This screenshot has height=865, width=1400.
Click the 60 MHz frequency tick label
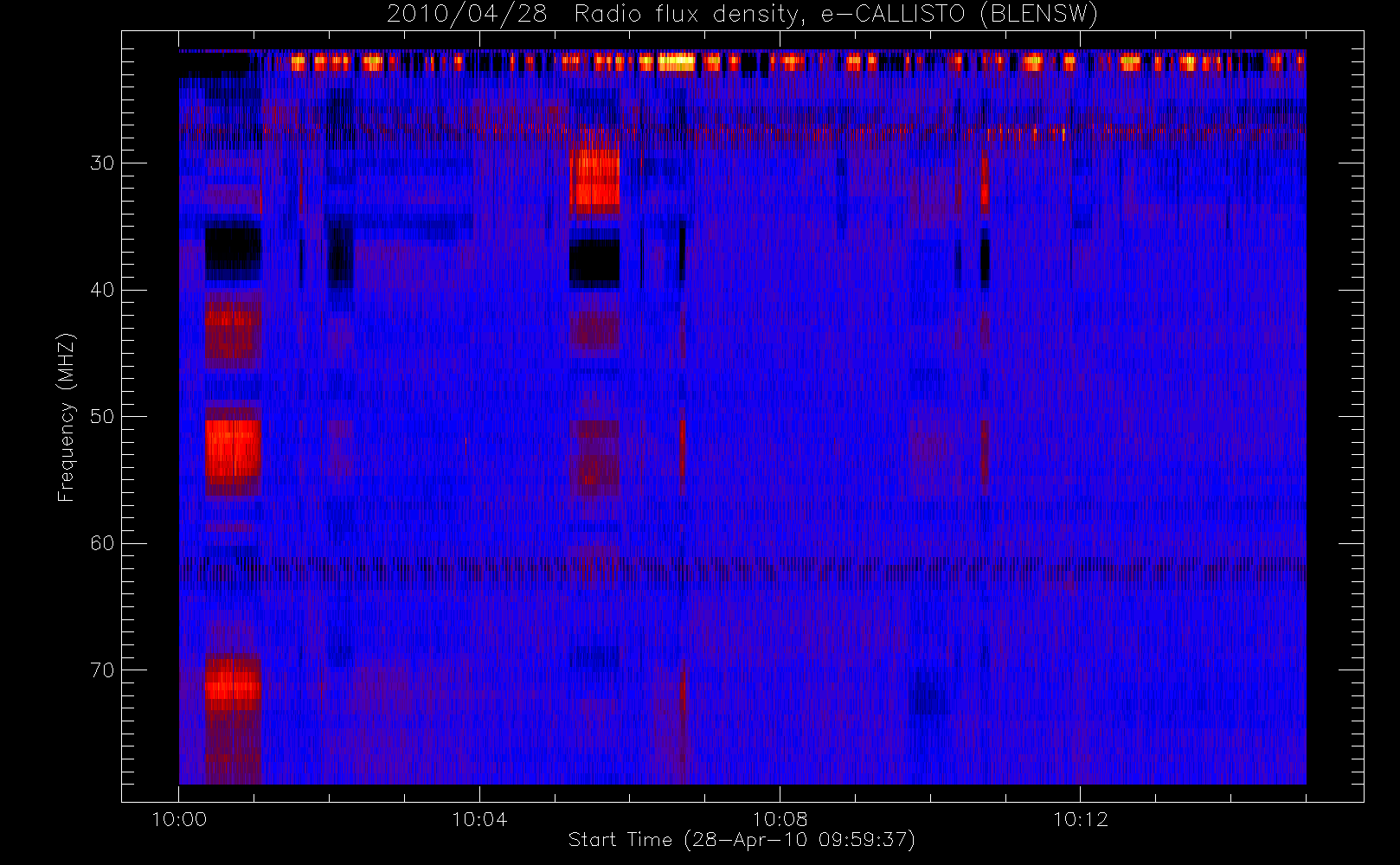[102, 543]
